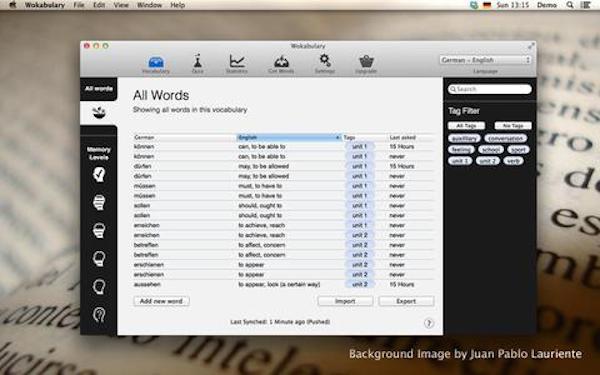Click the Upgrade basket icon
This screenshot has height=375, width=600.
366,64
